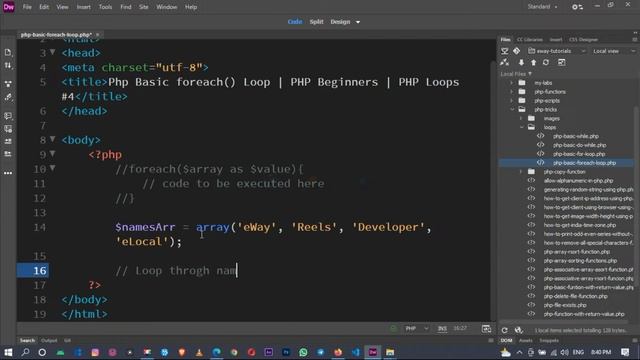The width and height of the screenshot is (640, 360).
Task: Switch to the CSS Designer tab
Action: [583, 40]
